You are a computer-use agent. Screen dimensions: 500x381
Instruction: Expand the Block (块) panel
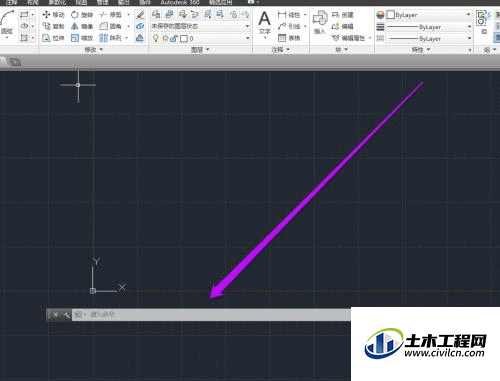(x=342, y=50)
